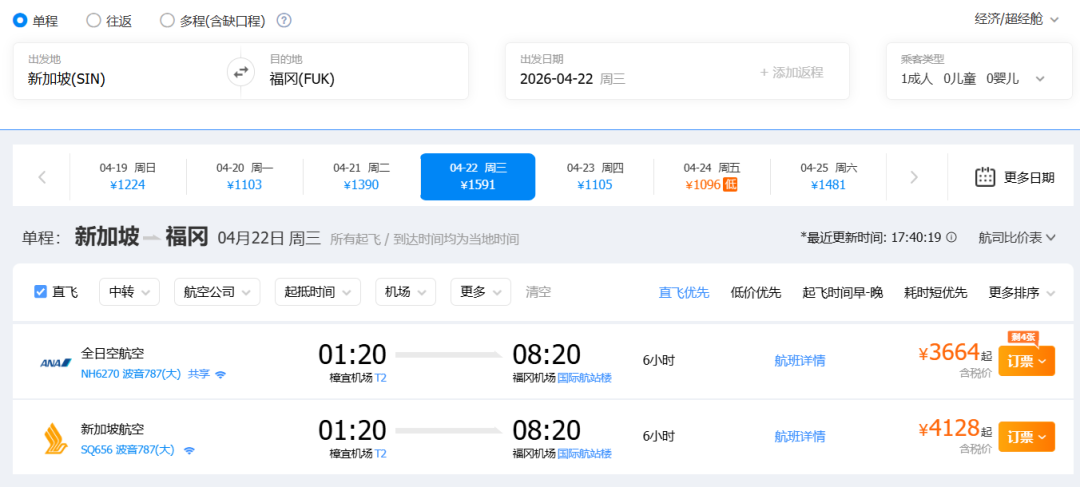Go to next dates with right arrow
1080x487 pixels.
pyautogui.click(x=913, y=177)
